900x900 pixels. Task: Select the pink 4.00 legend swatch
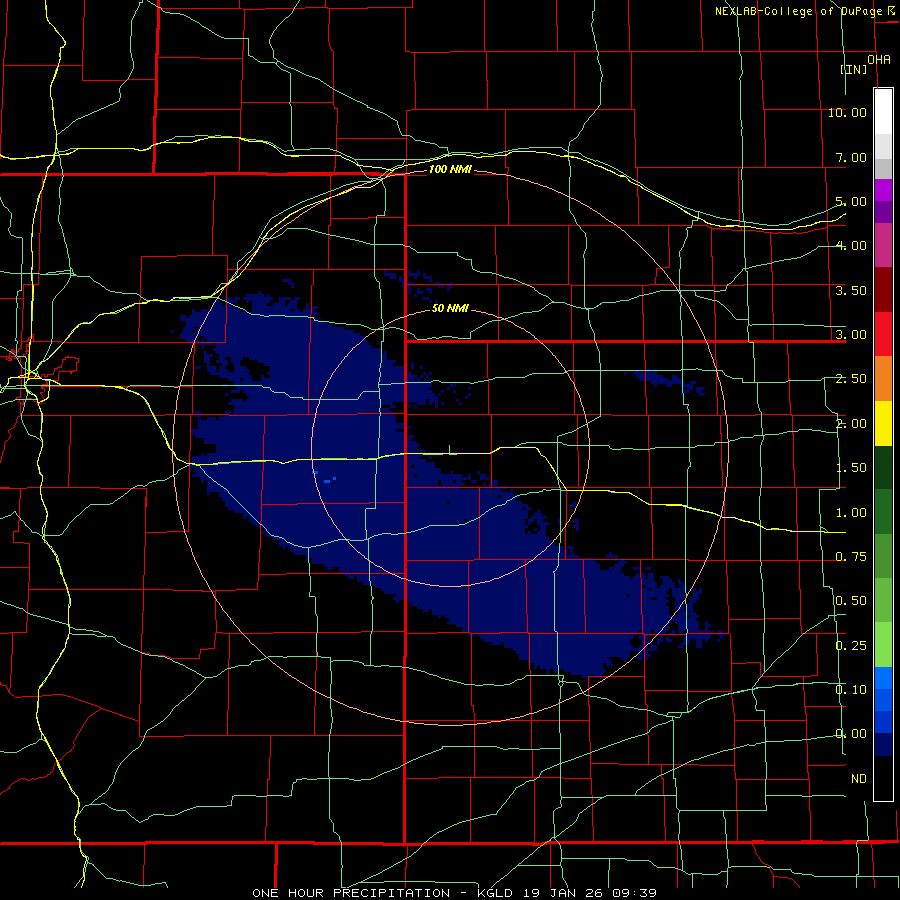click(883, 245)
